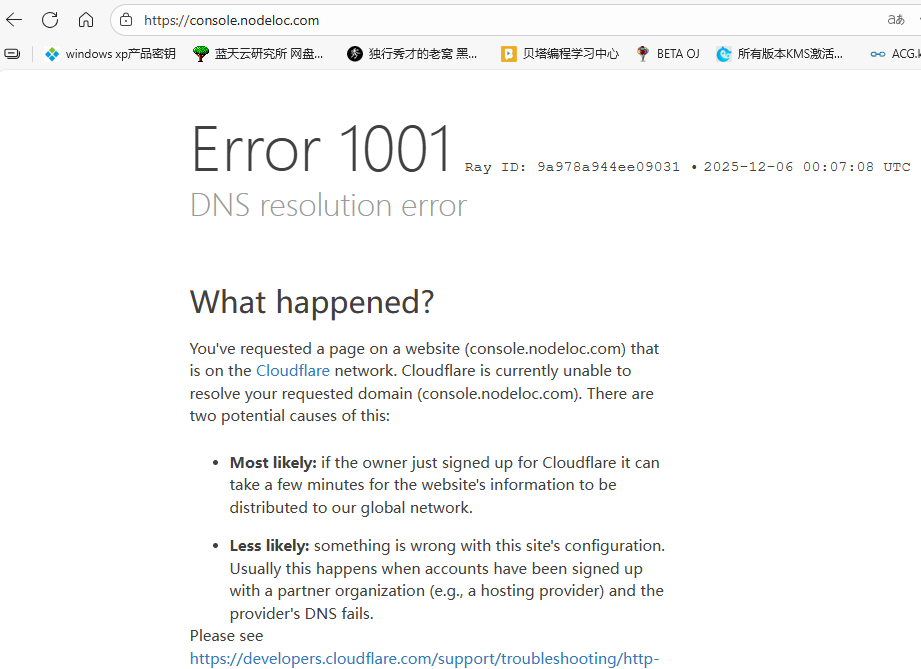
Task: Open the windows xp产品密钥 bookmark
Action: click(110, 54)
